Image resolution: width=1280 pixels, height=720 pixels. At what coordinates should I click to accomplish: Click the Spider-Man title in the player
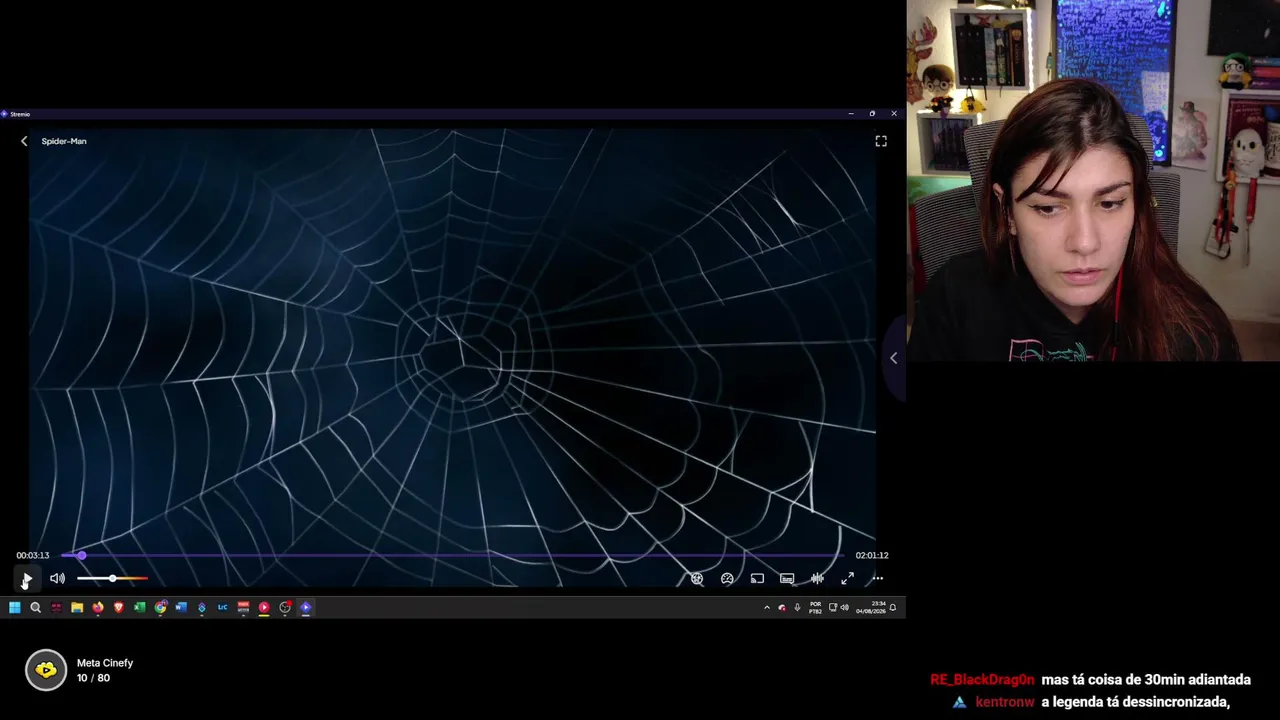point(64,141)
